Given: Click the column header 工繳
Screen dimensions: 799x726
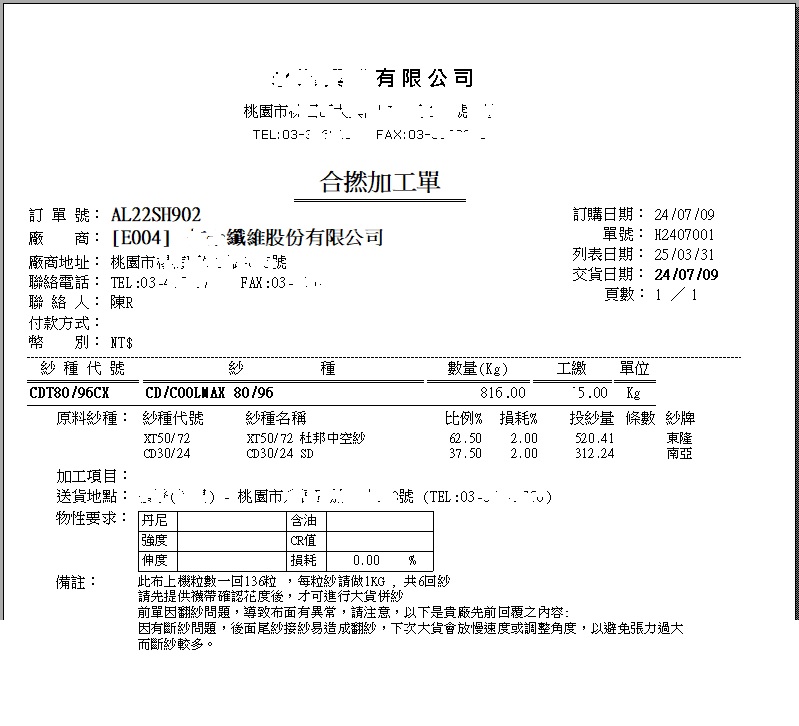Looking at the screenshot, I should (x=572, y=368).
